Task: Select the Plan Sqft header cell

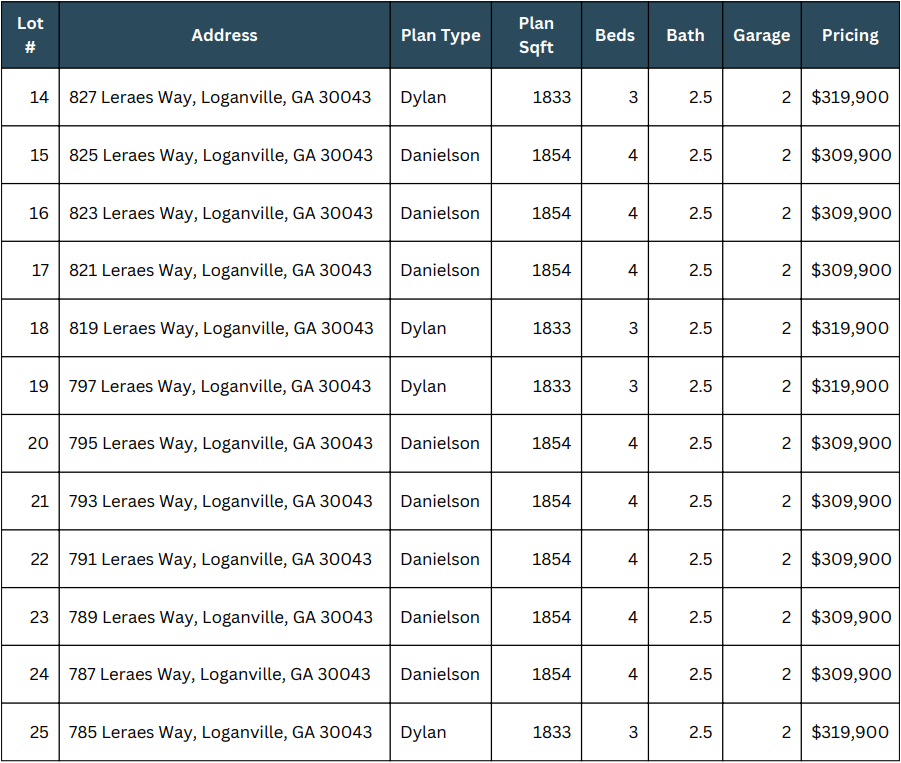Action: coord(536,35)
